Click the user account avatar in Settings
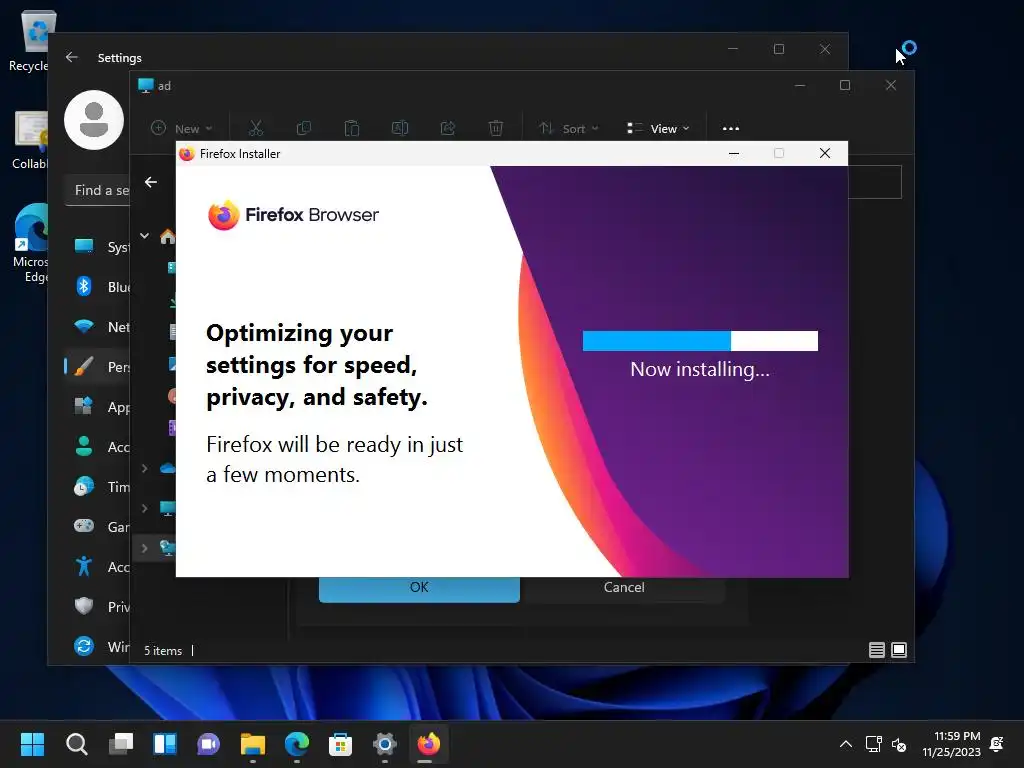The height and width of the screenshot is (768, 1024). pos(94,120)
